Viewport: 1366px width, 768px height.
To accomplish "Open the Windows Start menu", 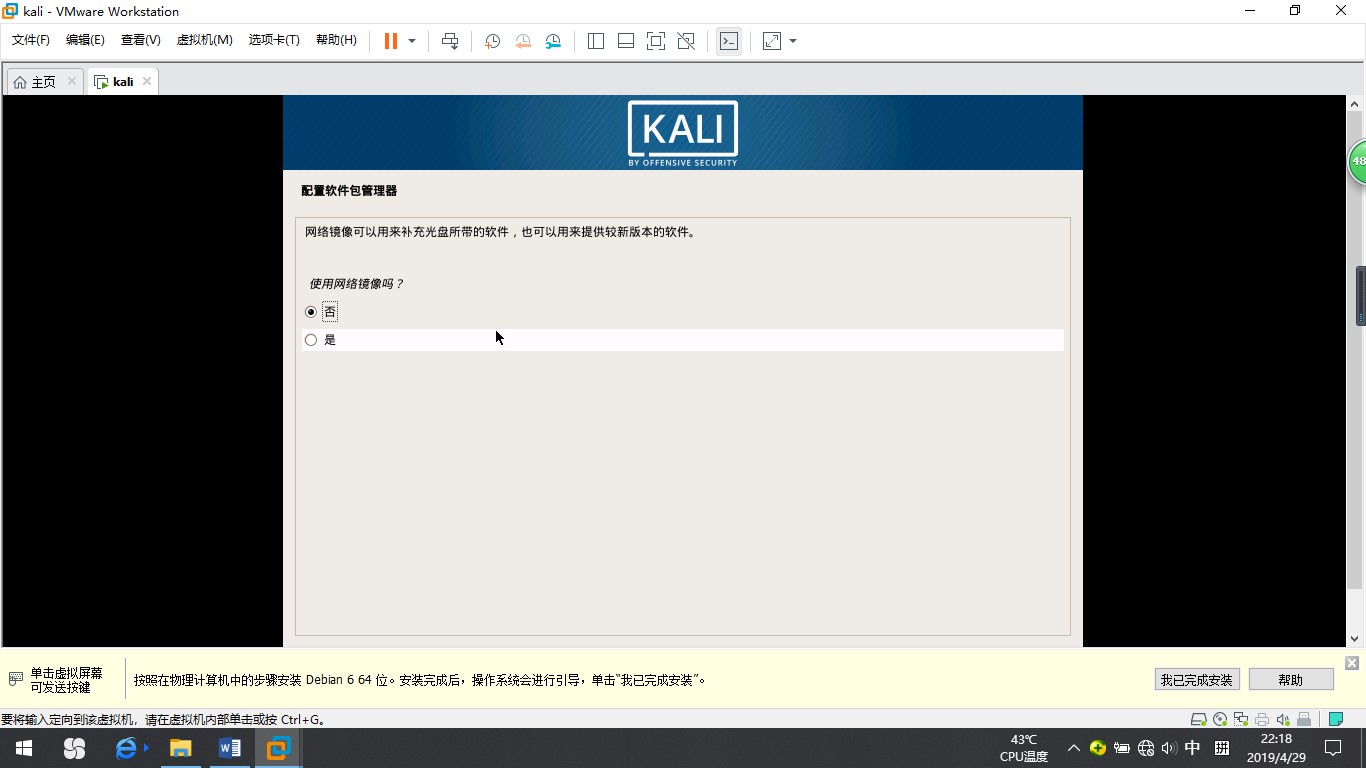I will [x=24, y=748].
